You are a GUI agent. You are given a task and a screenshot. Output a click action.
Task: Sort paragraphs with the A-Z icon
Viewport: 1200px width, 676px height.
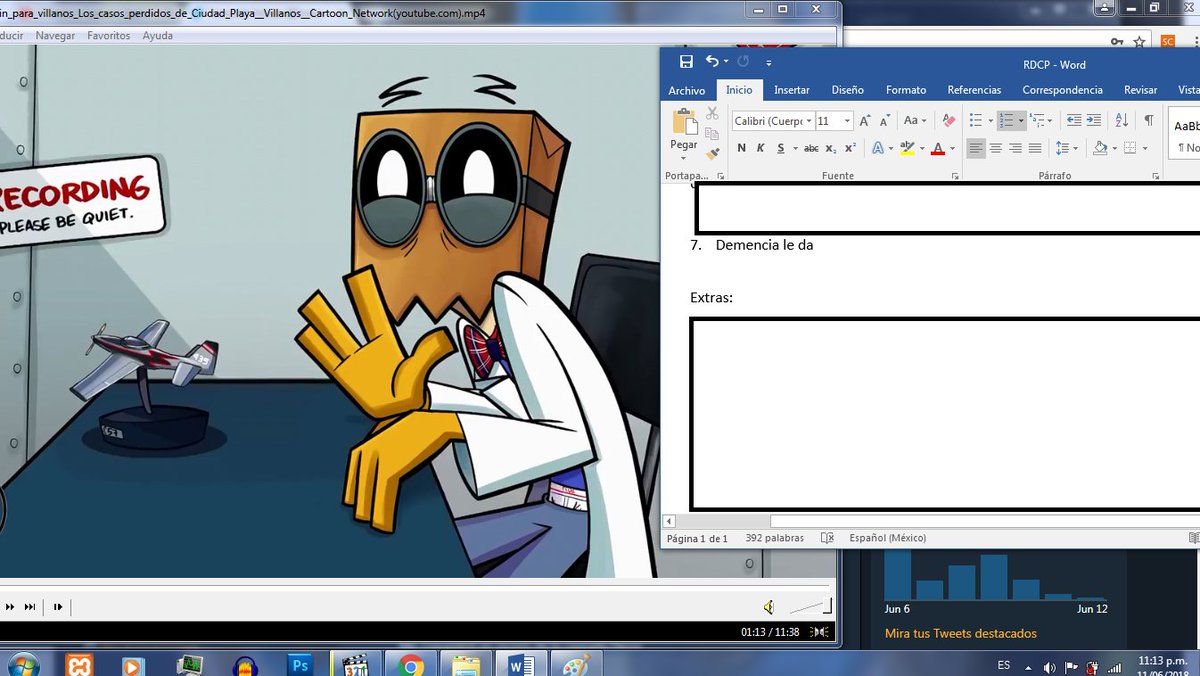[x=1122, y=121]
